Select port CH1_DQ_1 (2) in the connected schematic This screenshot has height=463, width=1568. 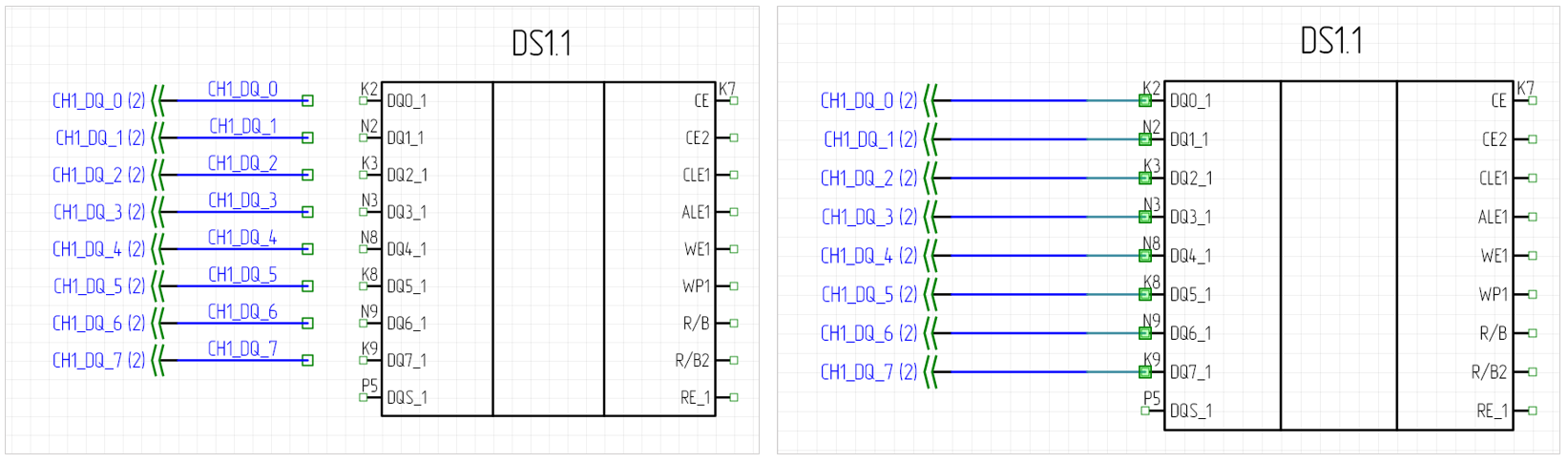point(869,139)
